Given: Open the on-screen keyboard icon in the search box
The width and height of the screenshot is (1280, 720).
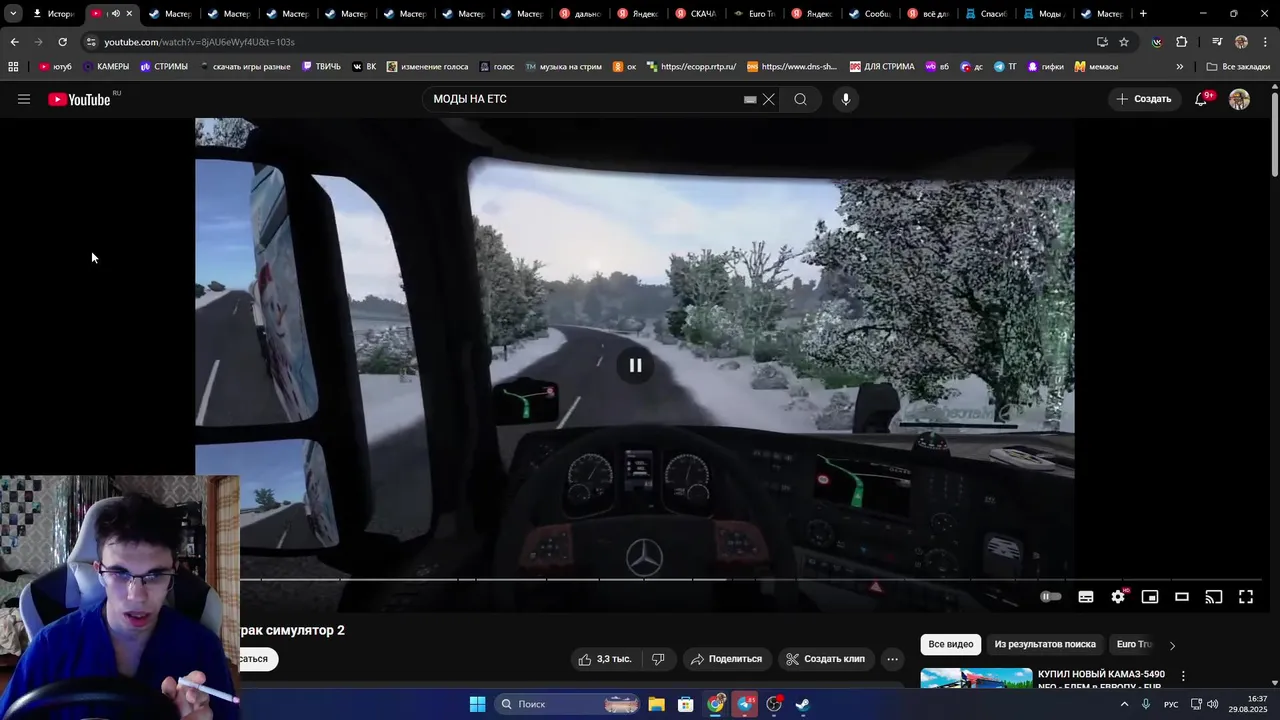Looking at the screenshot, I should [750, 99].
